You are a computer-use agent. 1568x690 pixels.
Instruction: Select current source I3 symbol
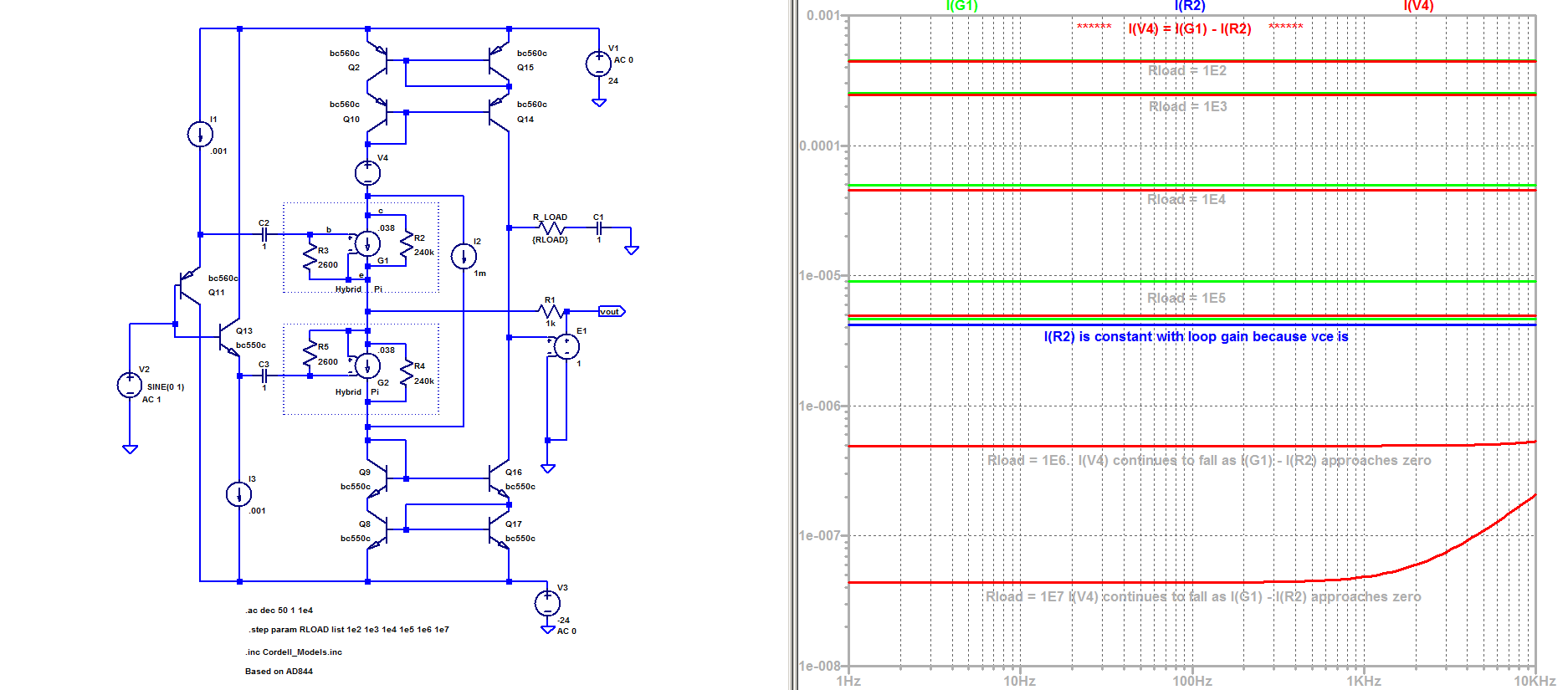239,494
